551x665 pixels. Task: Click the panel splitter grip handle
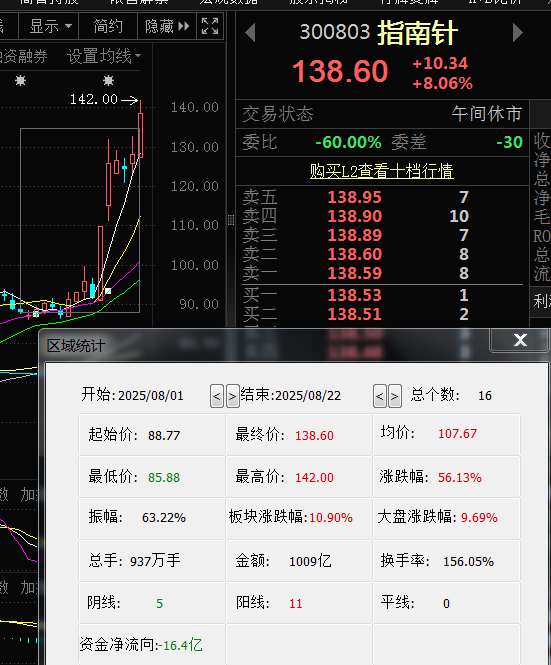[x=231, y=220]
